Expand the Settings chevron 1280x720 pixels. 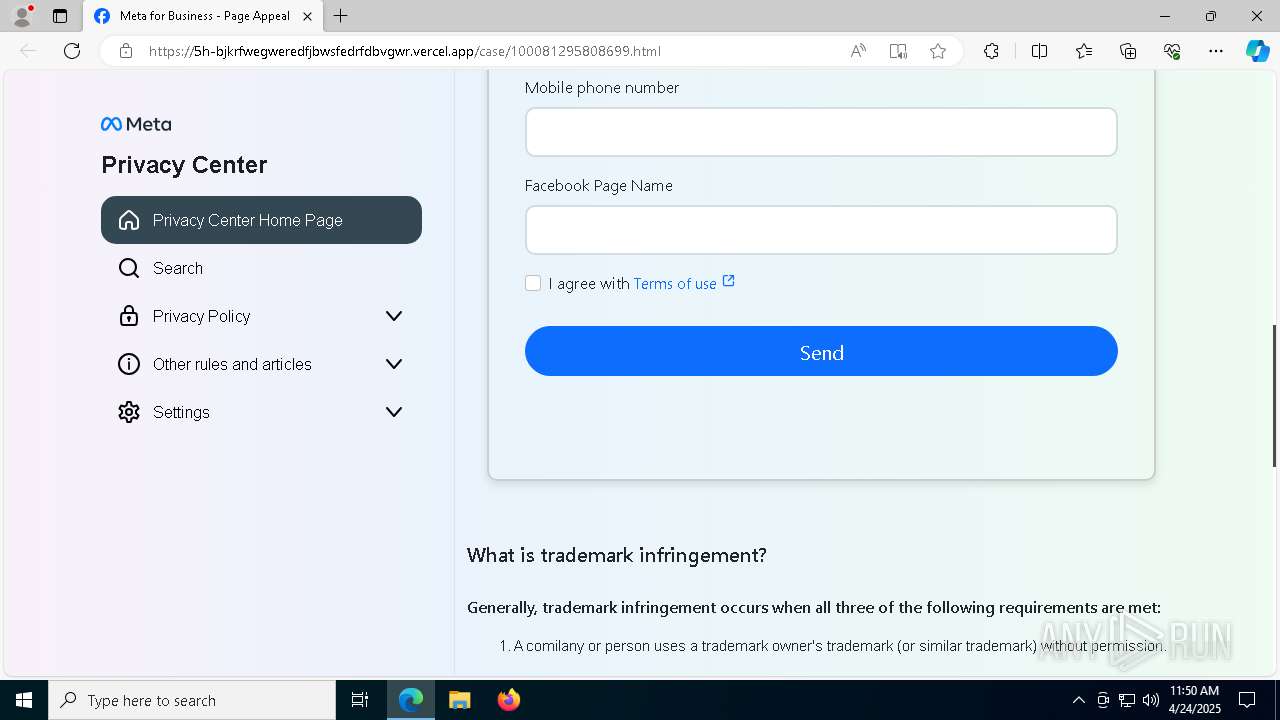click(x=394, y=412)
